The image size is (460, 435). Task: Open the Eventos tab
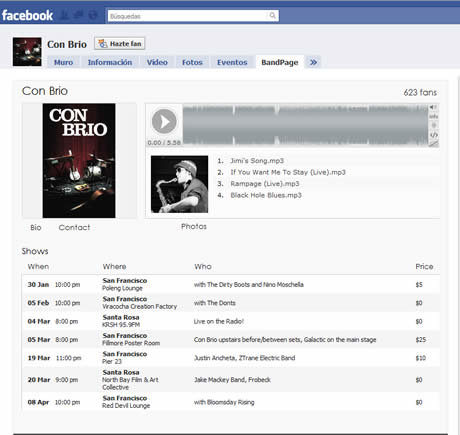[232, 62]
